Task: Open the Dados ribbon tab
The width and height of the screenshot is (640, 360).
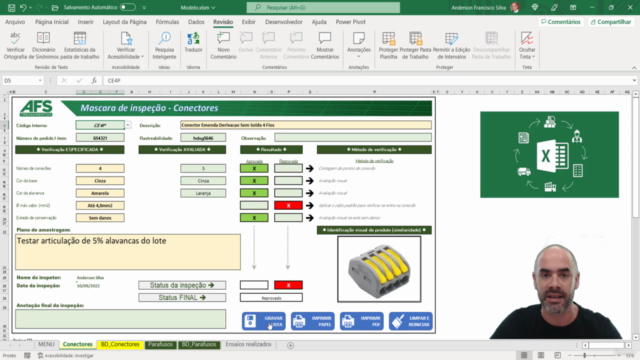Action: click(x=196, y=22)
